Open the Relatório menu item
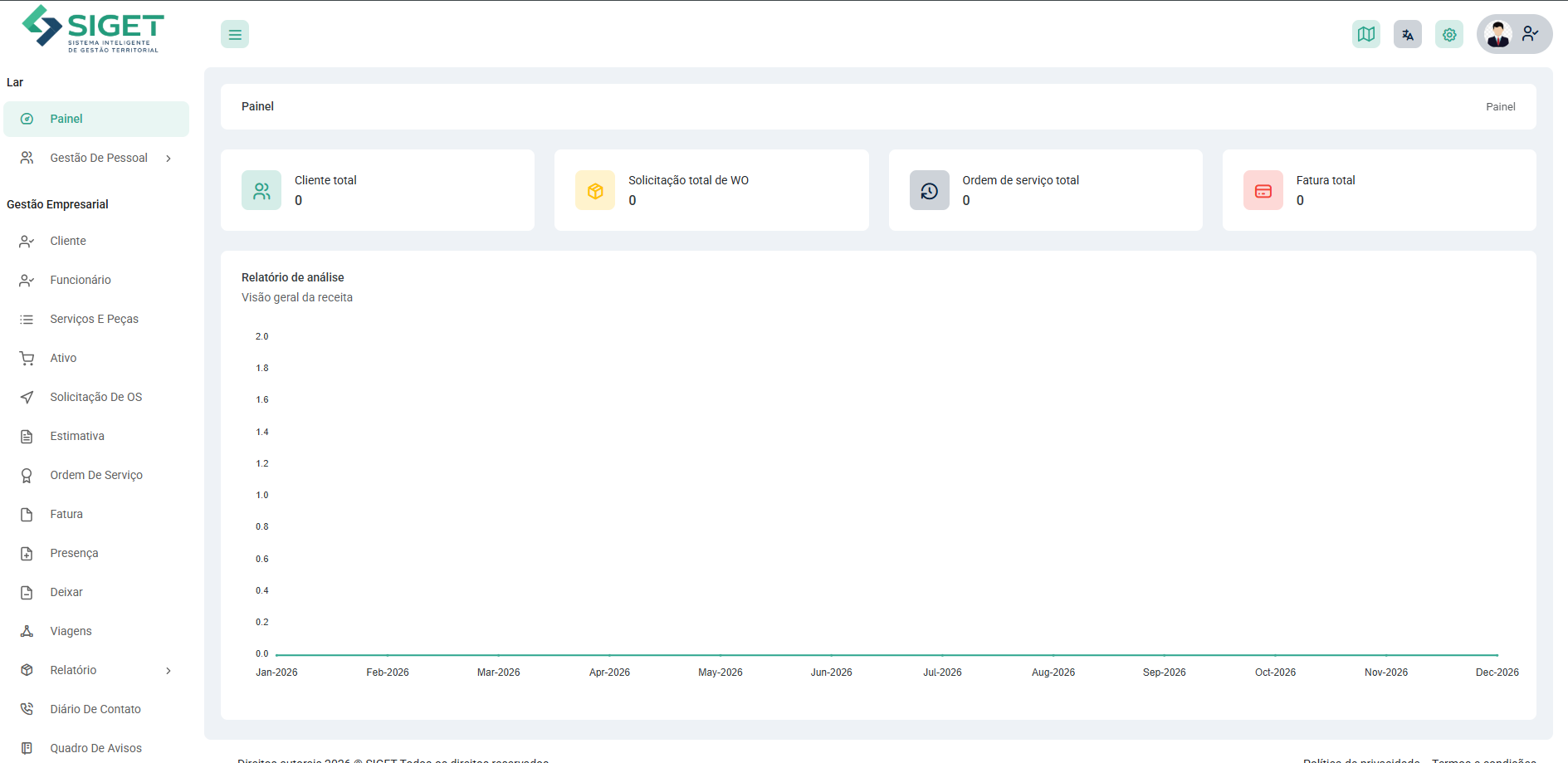1568x763 pixels. click(96, 670)
